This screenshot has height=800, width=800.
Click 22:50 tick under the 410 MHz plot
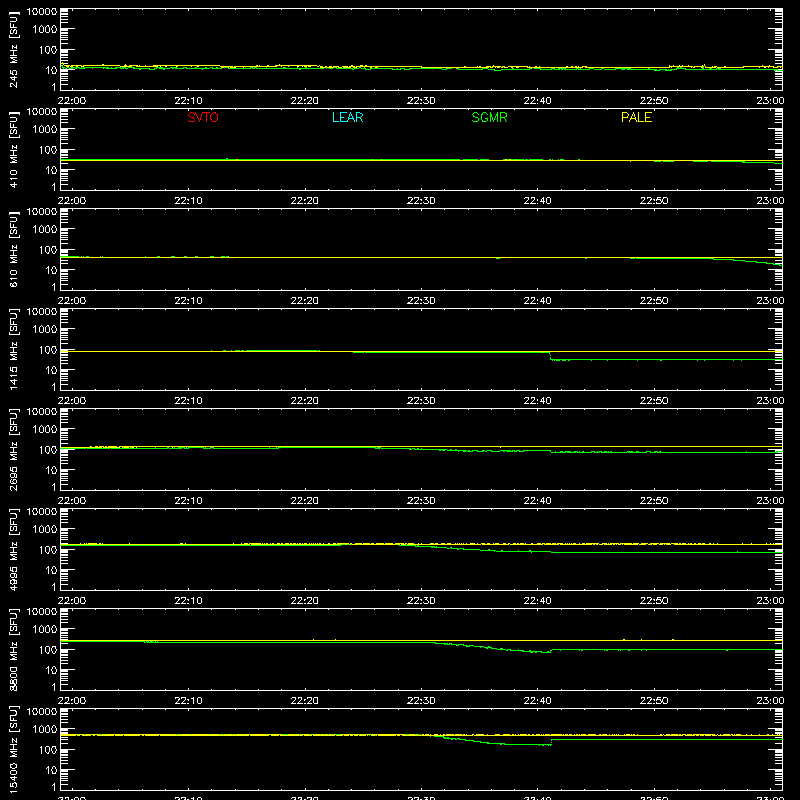pos(654,201)
